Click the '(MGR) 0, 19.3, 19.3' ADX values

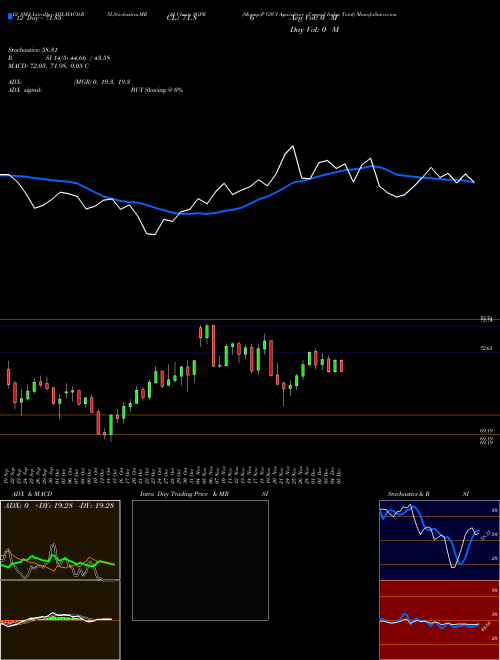click(102, 82)
